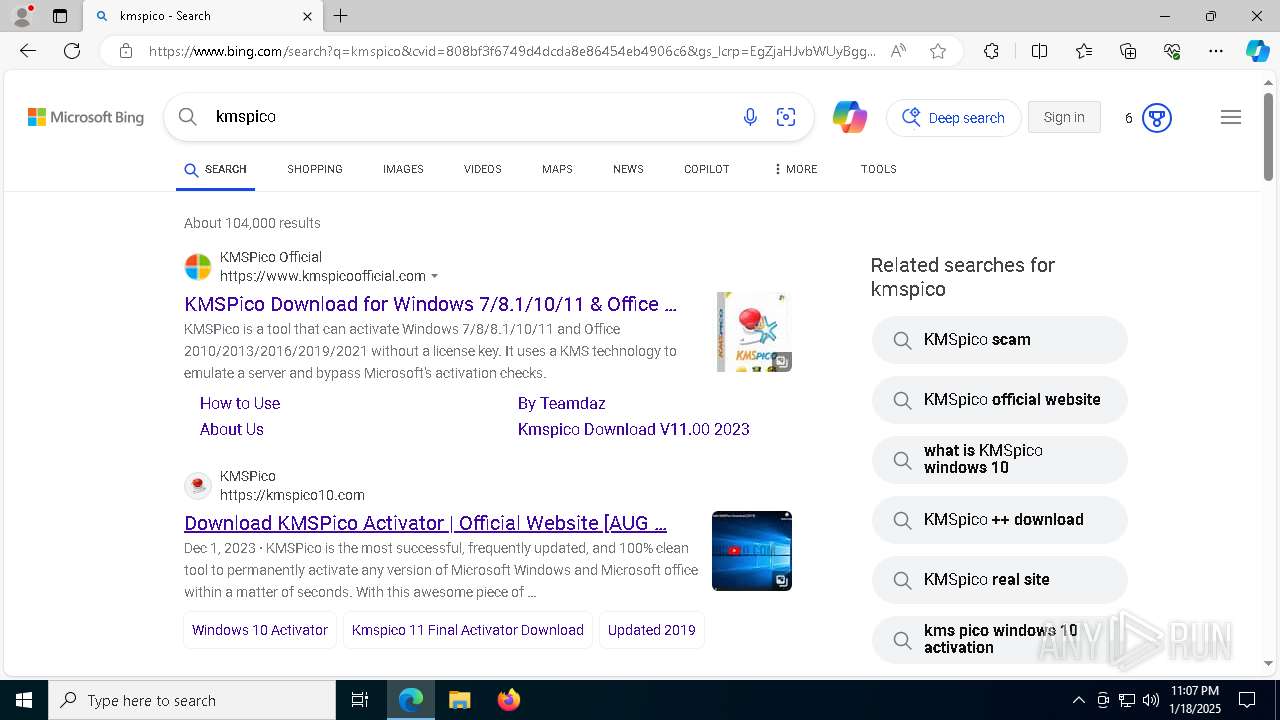Switch to the SHOPPING tab

(315, 169)
